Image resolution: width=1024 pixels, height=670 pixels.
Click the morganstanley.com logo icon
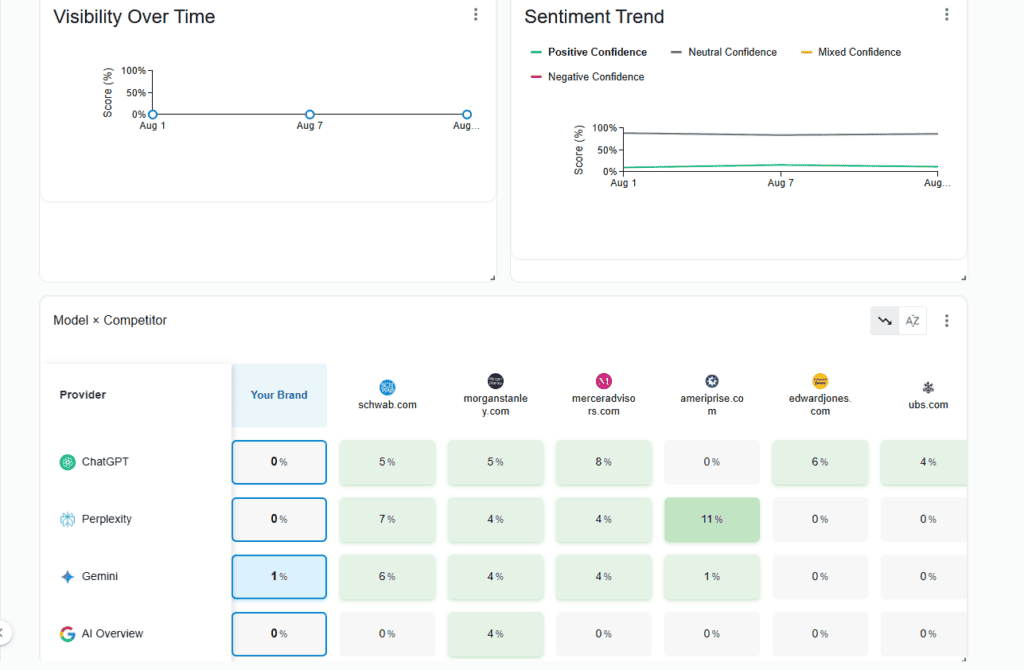[496, 381]
